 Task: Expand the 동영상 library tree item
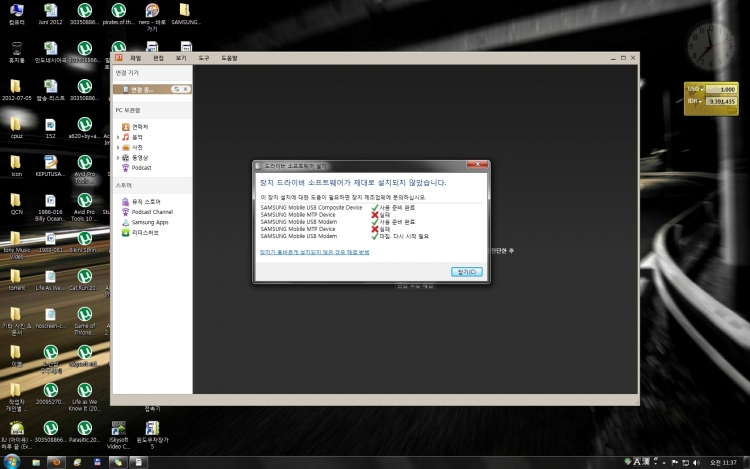click(x=118, y=157)
